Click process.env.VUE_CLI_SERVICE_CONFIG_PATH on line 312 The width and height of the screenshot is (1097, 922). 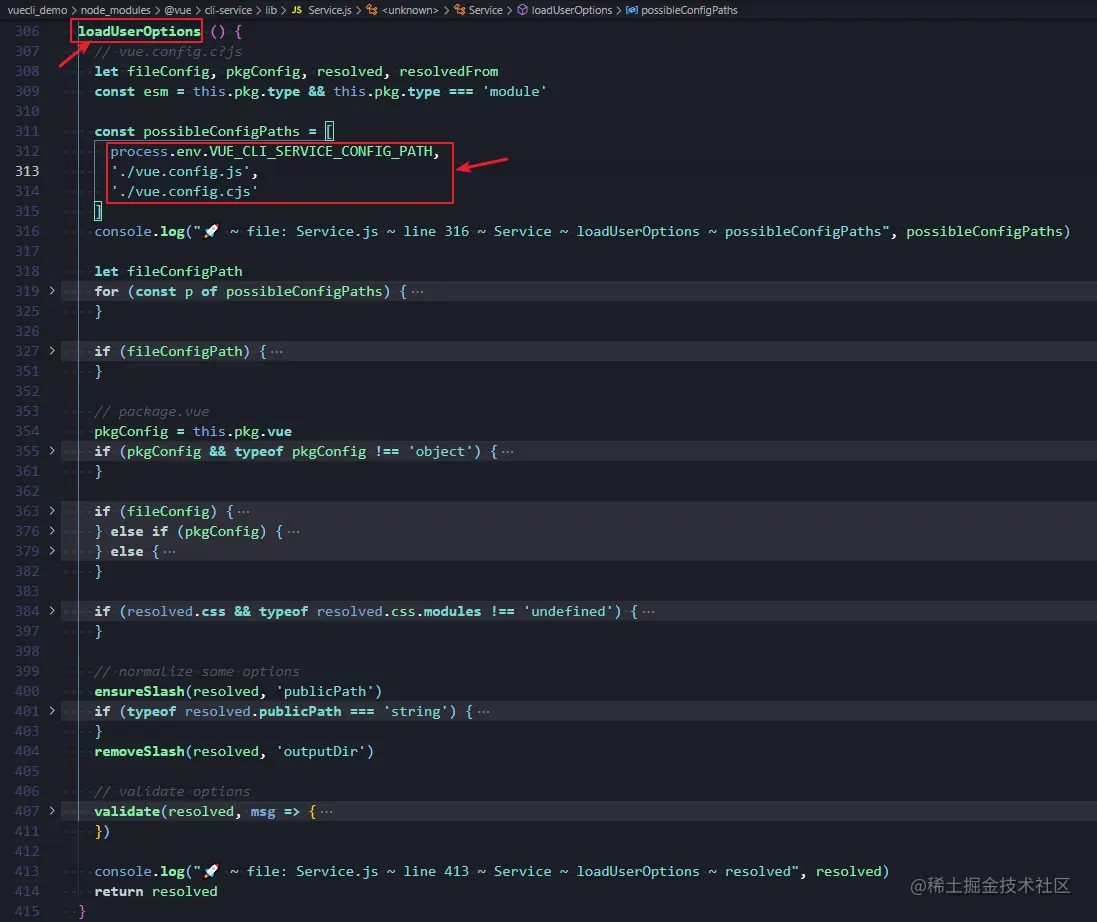pos(271,151)
